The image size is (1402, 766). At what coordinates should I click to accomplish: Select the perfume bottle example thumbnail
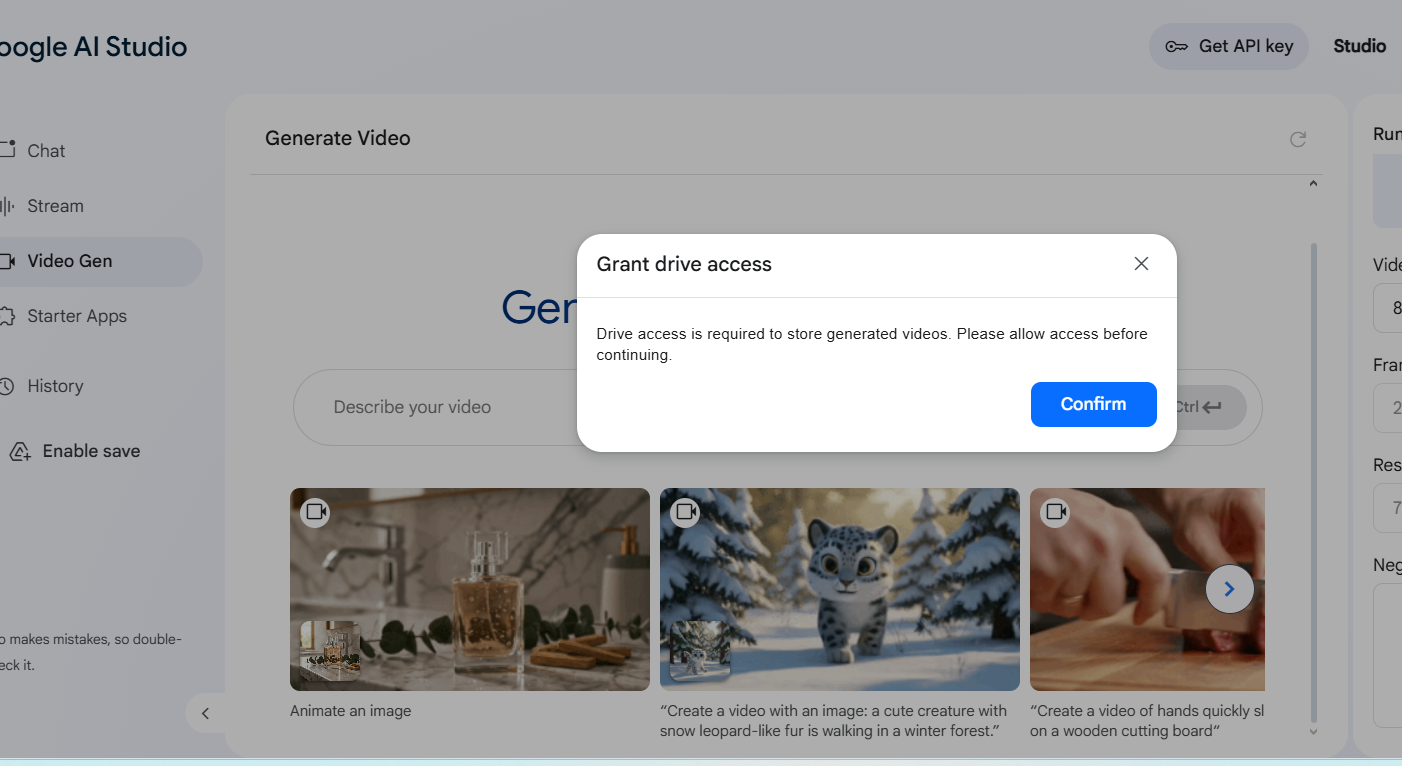coord(470,589)
